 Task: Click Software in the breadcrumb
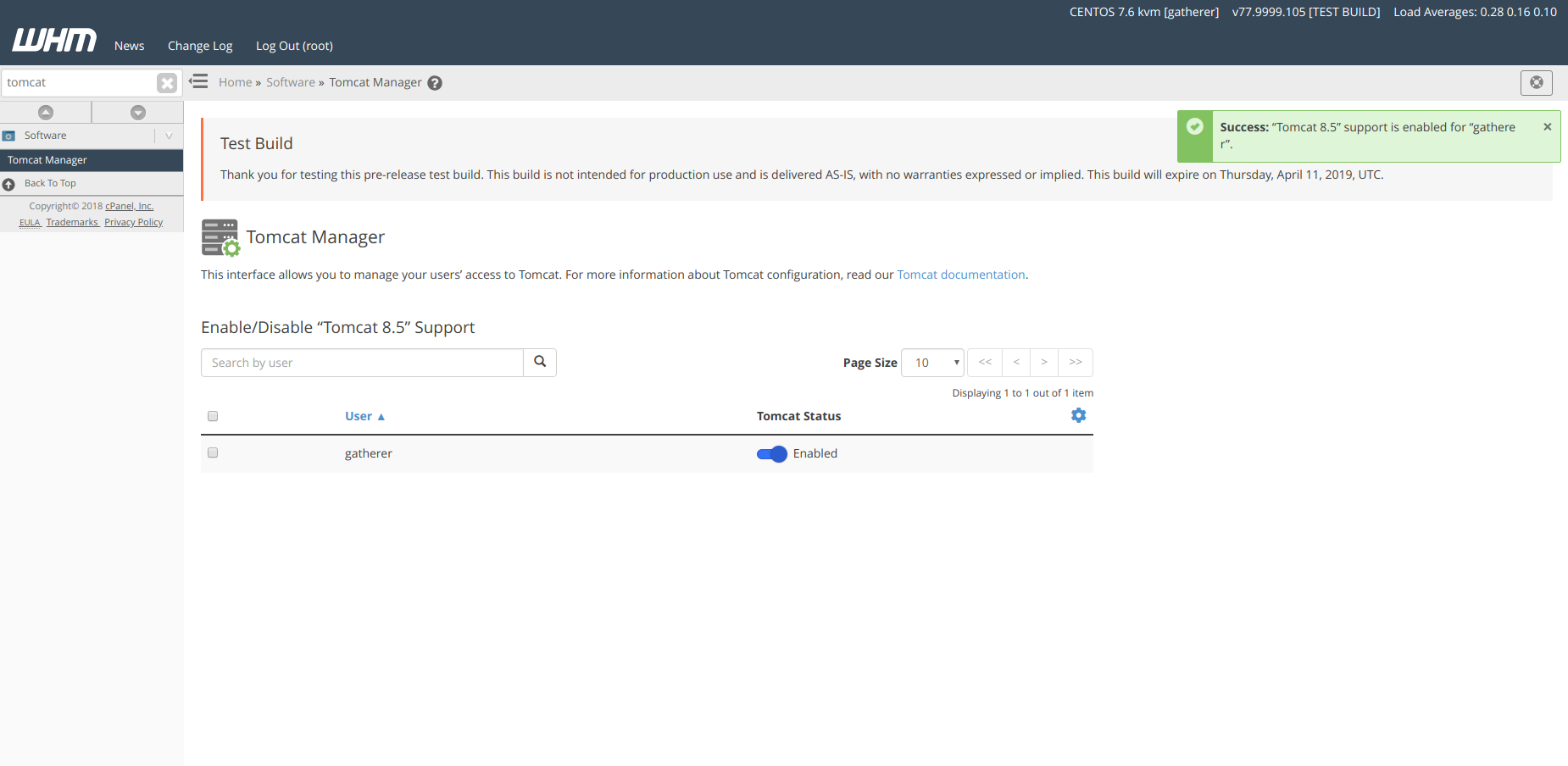[x=291, y=82]
